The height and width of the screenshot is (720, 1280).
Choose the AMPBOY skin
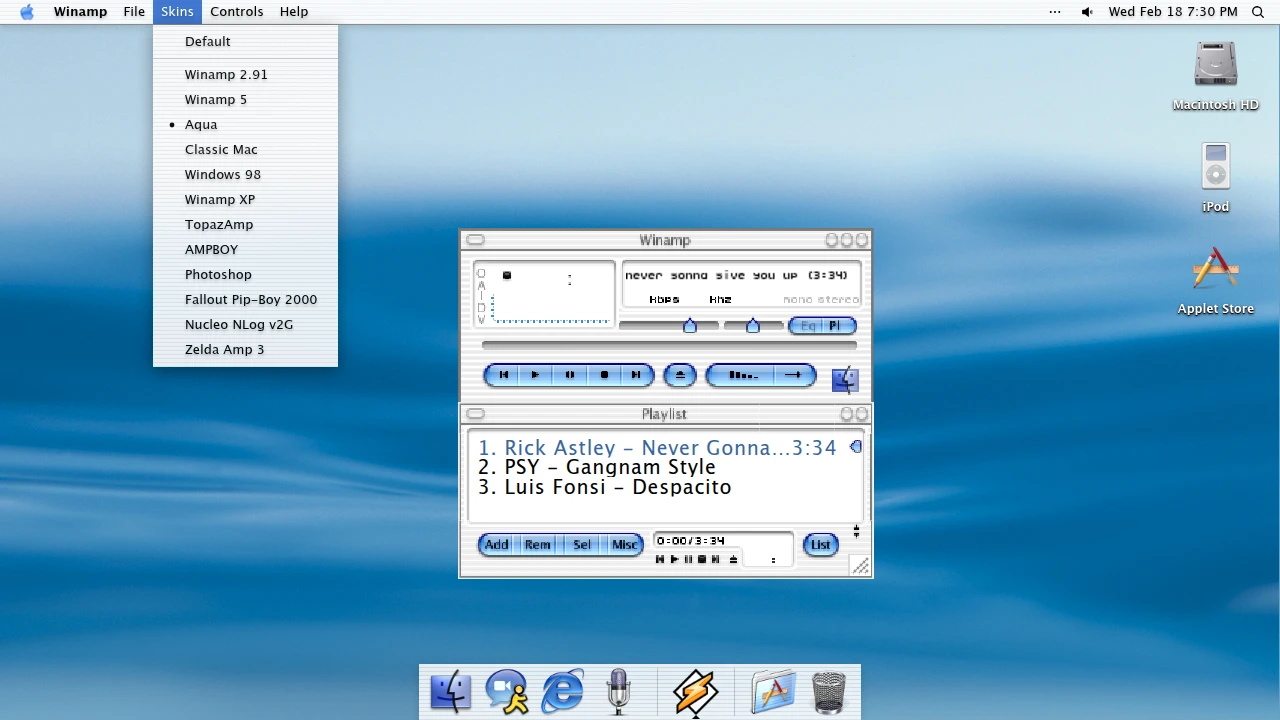tap(245, 249)
